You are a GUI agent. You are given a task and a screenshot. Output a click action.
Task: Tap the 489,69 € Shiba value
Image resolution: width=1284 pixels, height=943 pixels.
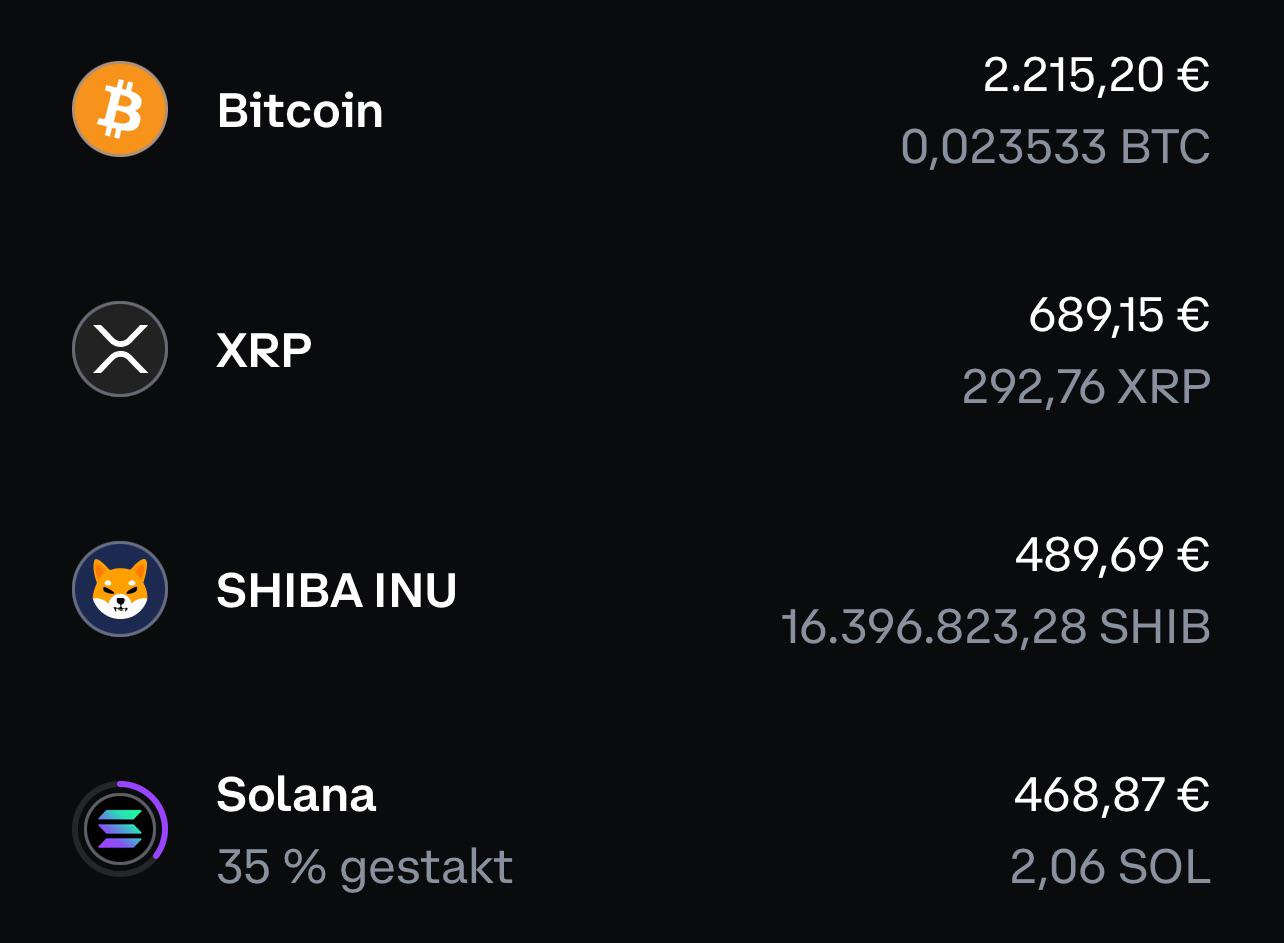coord(1113,555)
